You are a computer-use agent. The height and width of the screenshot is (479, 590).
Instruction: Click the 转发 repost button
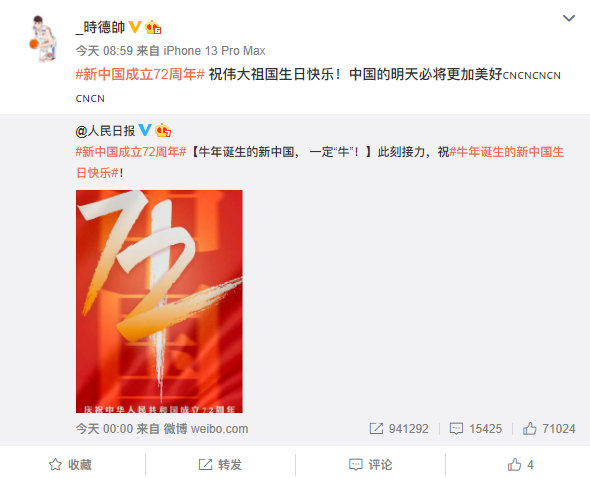point(220,465)
